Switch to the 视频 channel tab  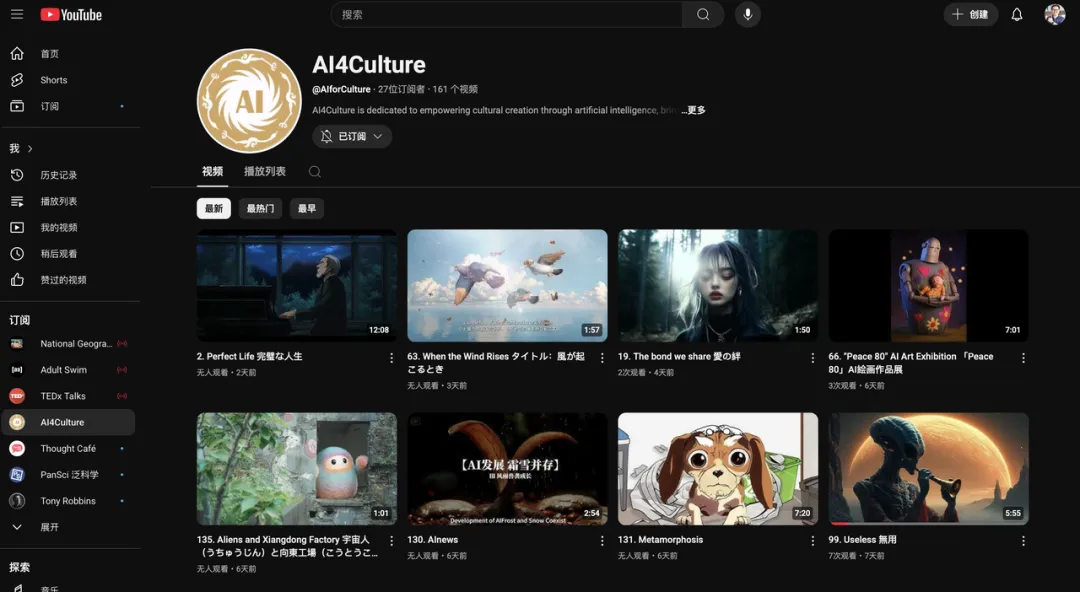point(212,171)
